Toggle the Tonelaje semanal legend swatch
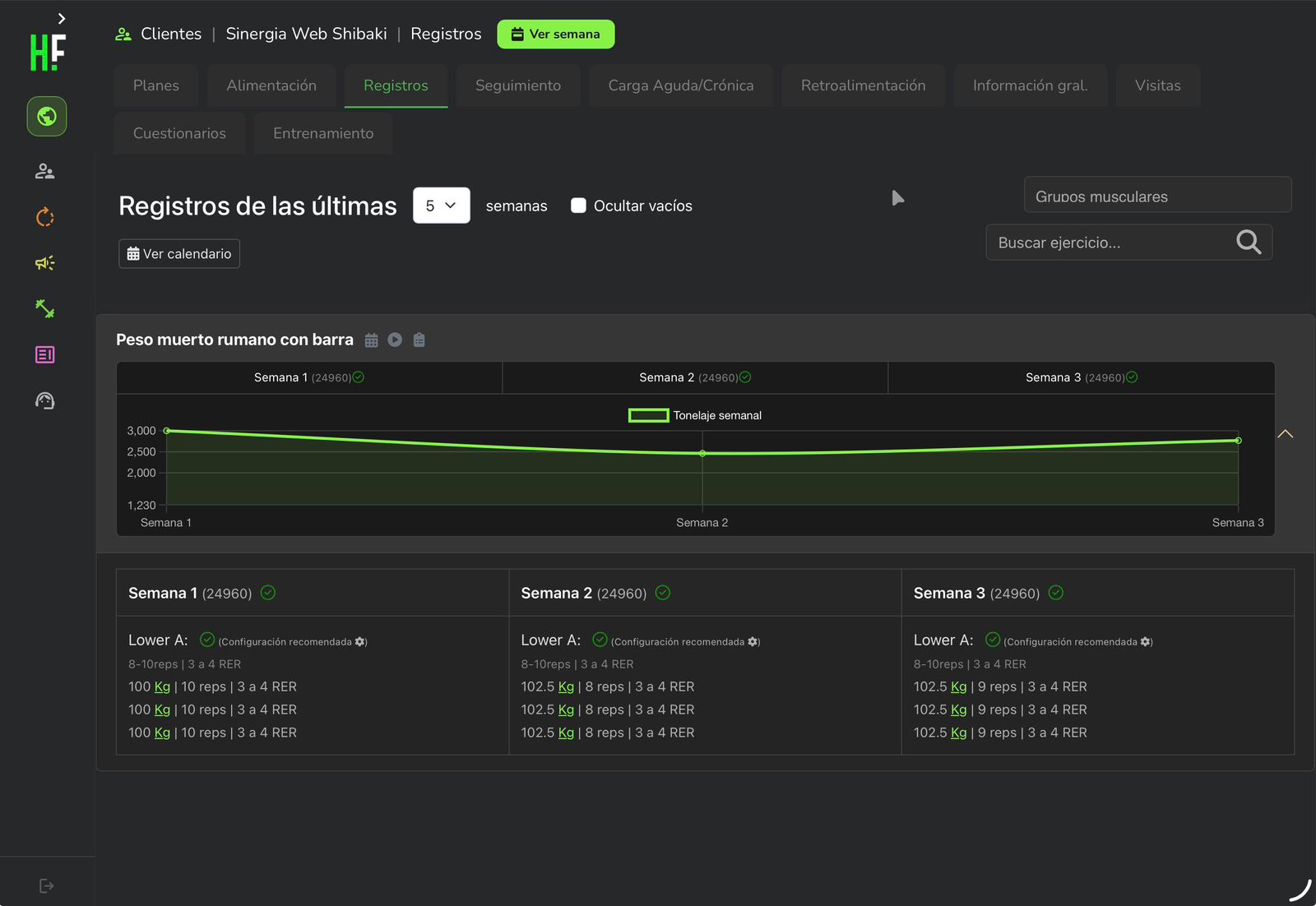The height and width of the screenshot is (906, 1316). click(x=648, y=415)
